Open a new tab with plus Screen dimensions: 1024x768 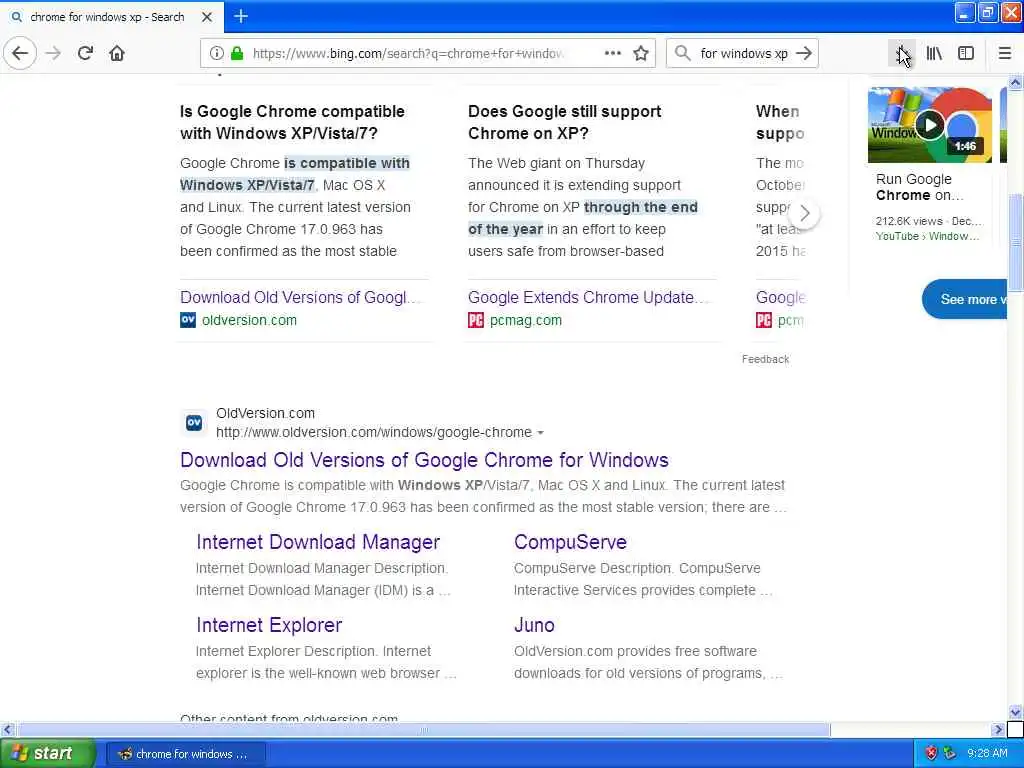241,16
